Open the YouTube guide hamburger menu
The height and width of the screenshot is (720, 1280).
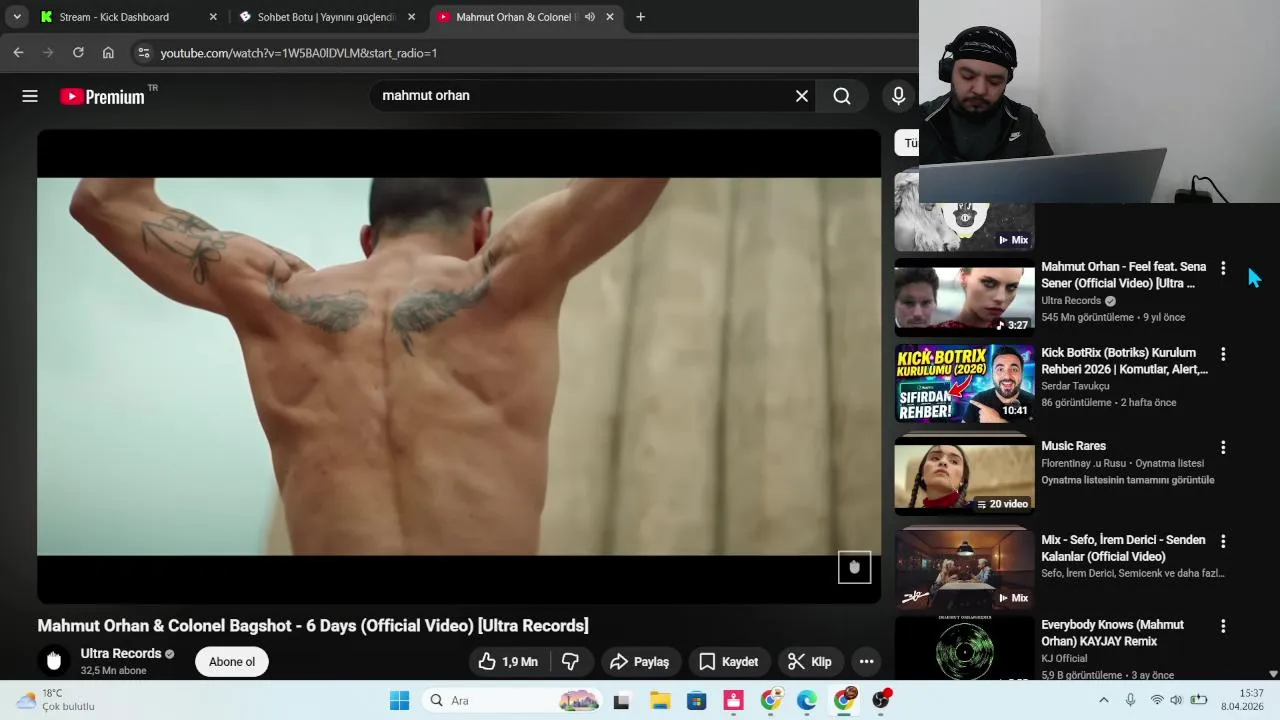(x=30, y=96)
